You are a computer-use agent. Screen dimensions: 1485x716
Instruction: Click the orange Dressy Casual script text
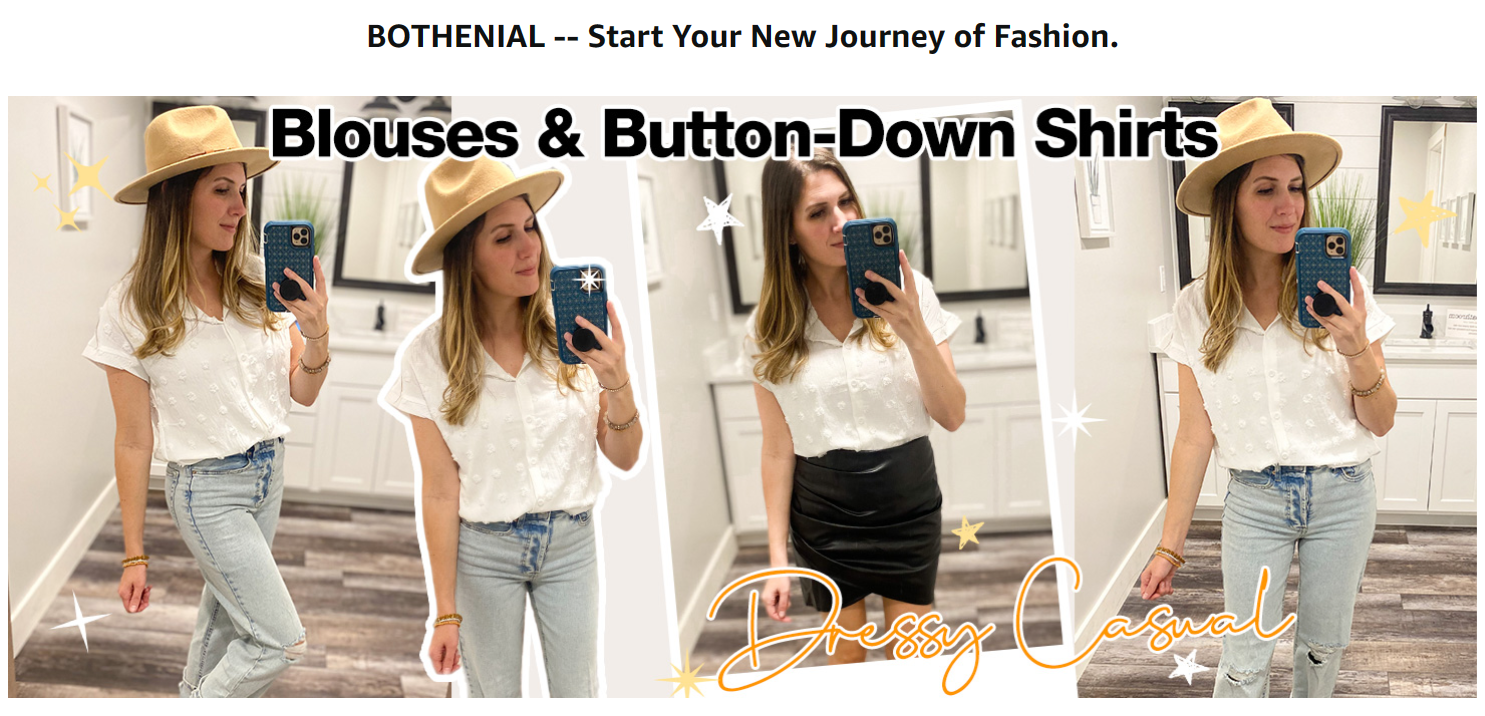point(1000,625)
